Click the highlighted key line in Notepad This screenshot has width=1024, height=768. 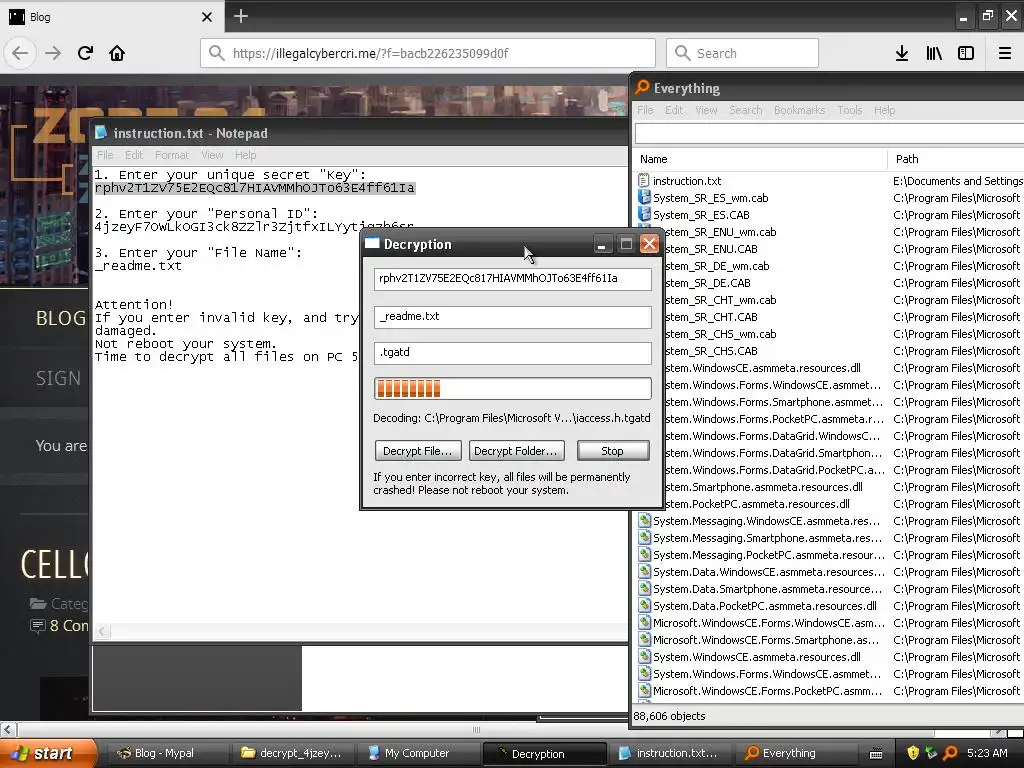coord(255,188)
